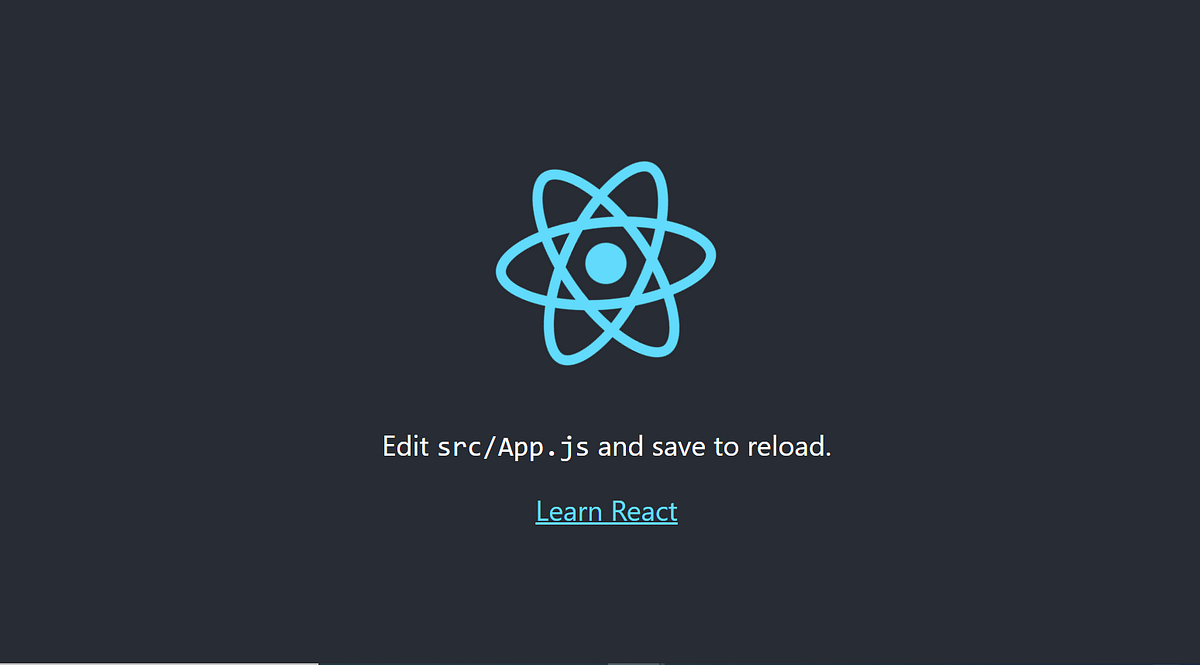This screenshot has height=665, width=1200.
Task: Click the white strip at the bottom-left edge
Action: tap(159, 663)
